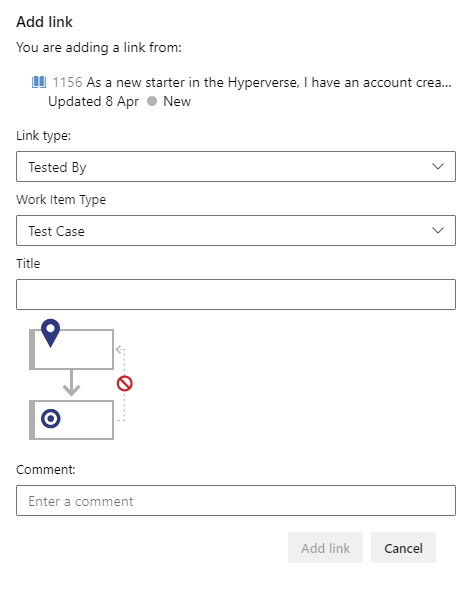This screenshot has width=472, height=605.
Task: Click the top box in link diagram
Action: [x=71, y=349]
